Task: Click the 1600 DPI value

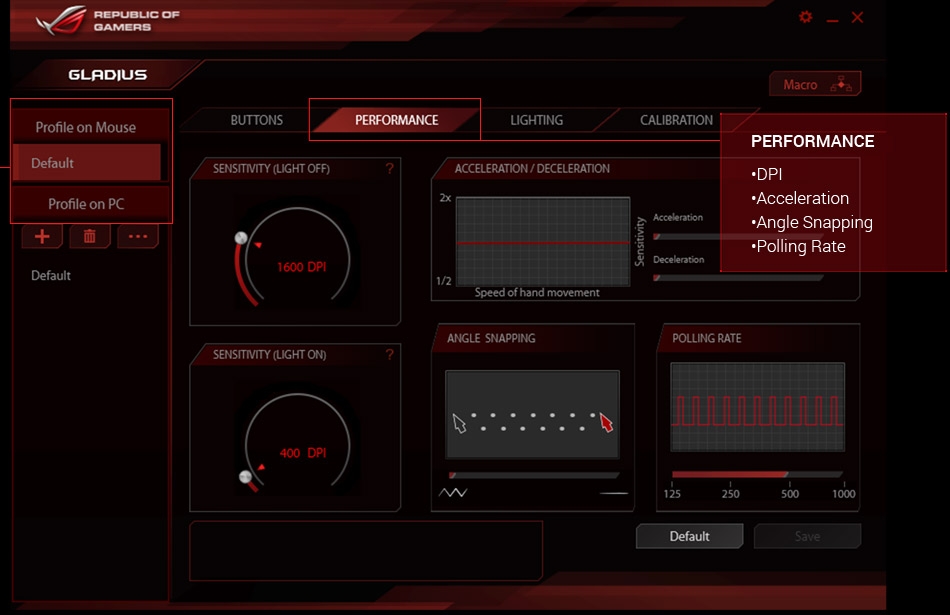Action: (x=302, y=267)
